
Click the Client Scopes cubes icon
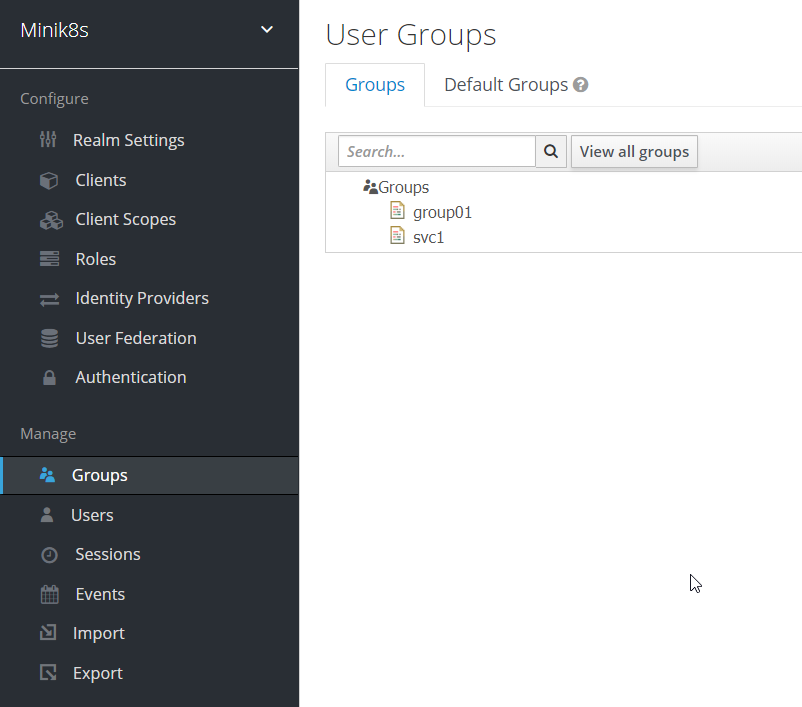pos(51,220)
